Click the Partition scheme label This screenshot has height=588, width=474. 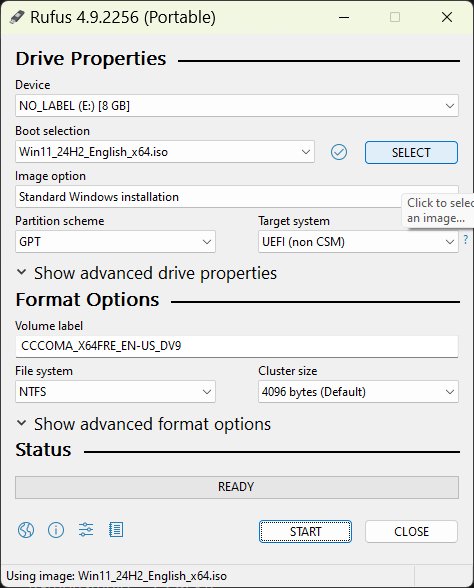pos(60,221)
